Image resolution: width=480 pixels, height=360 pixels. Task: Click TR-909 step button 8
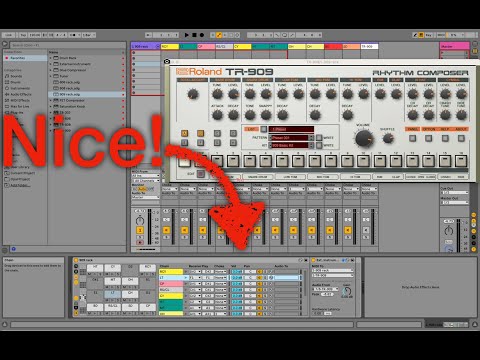(331, 161)
